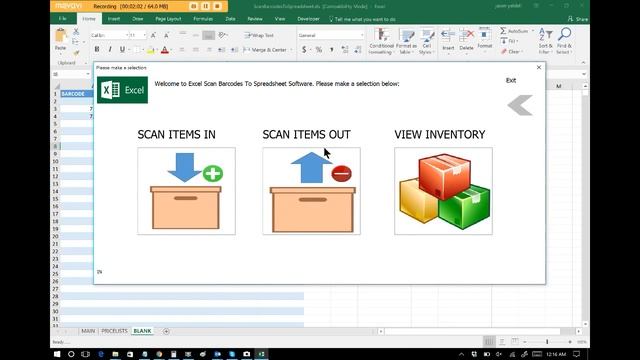
Task: Open the General number format dropdown
Action: coord(362,36)
